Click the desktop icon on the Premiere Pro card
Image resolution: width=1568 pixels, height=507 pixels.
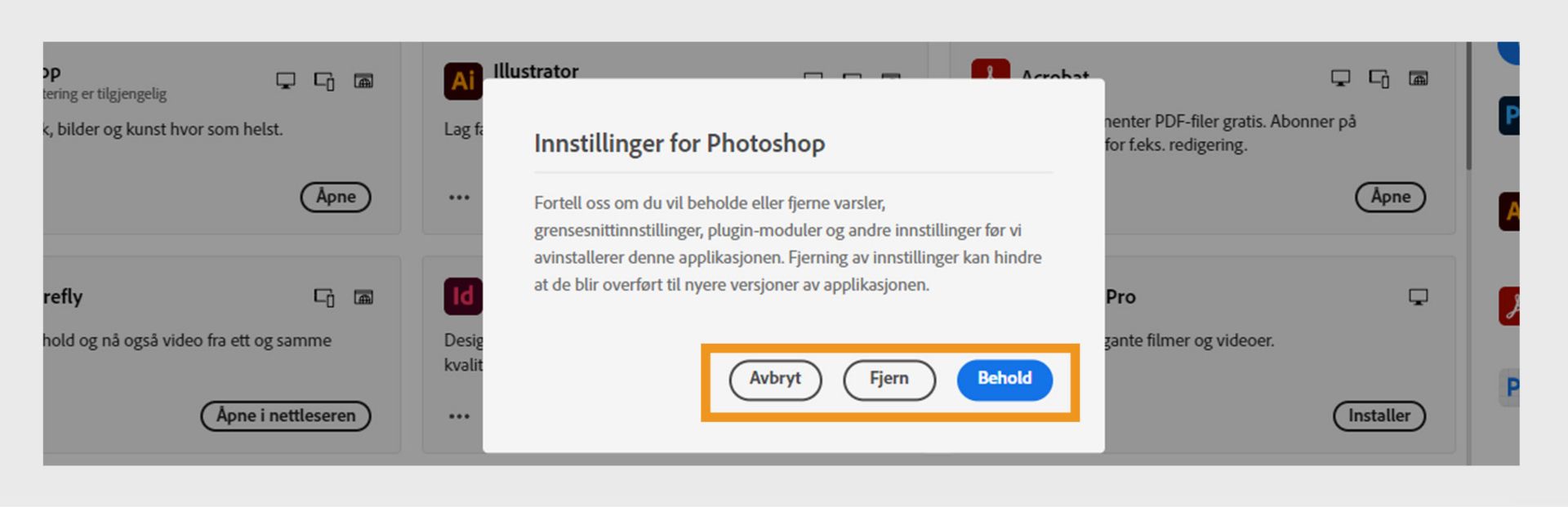pos(1419,297)
